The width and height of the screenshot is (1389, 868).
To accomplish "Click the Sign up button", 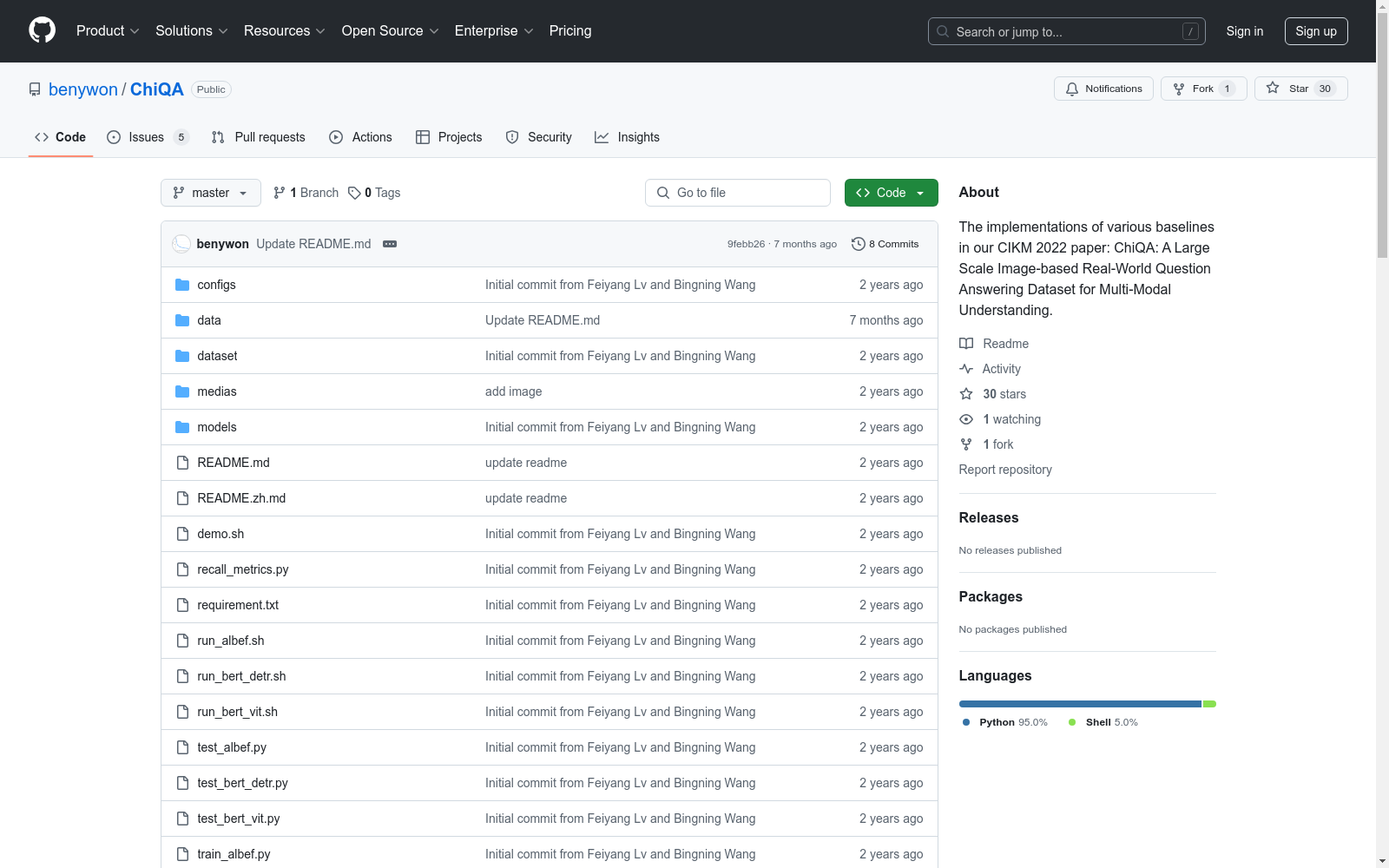I will 1316,31.
